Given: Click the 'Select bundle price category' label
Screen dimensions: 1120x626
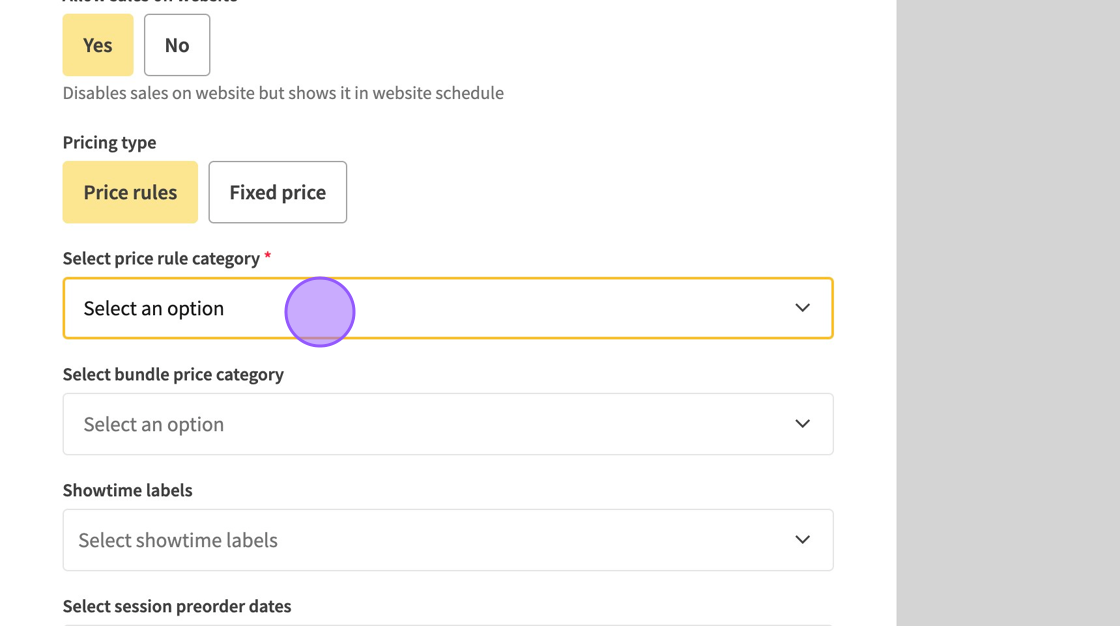Looking at the screenshot, I should (x=173, y=374).
